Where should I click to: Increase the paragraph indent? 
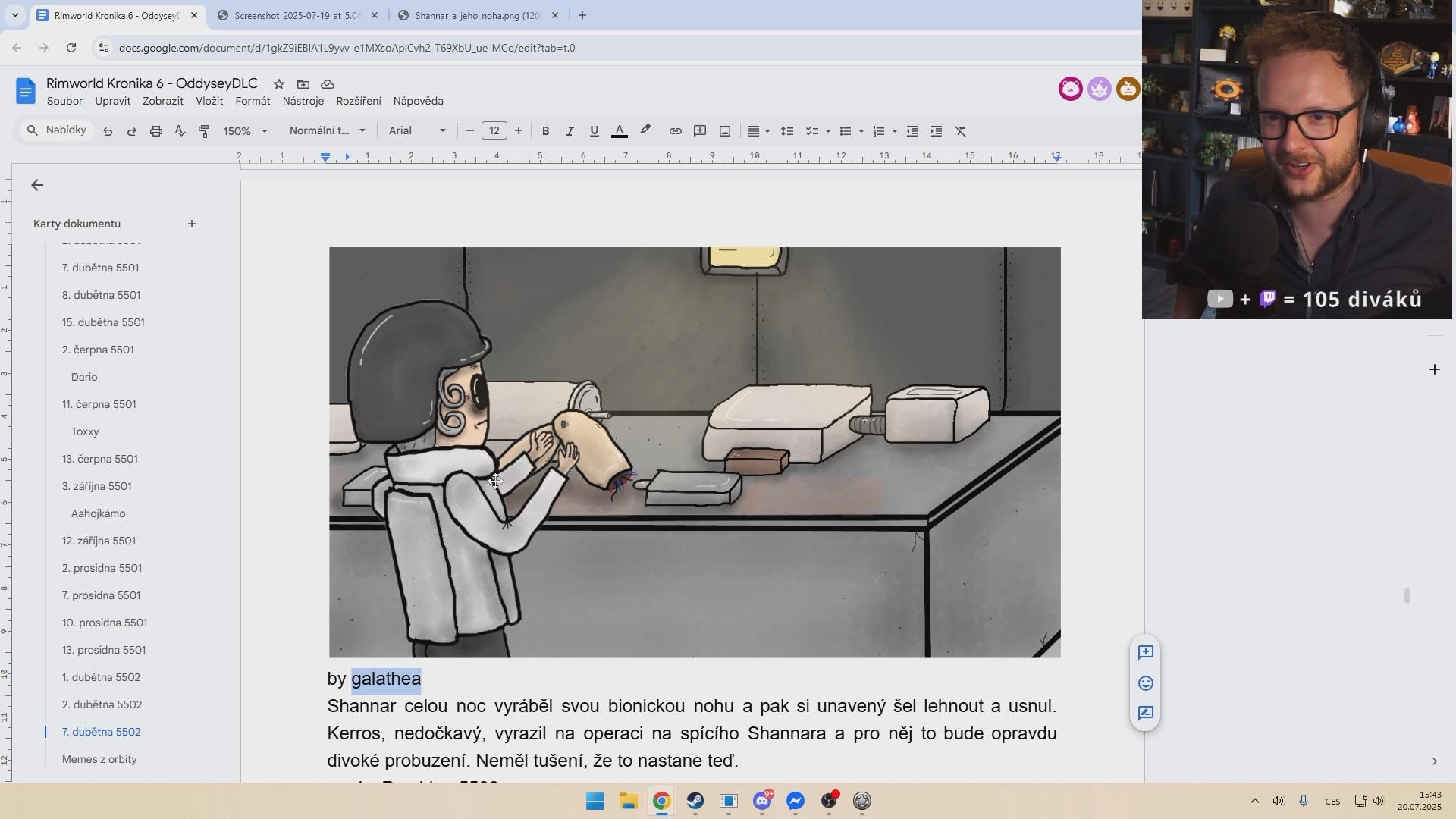(x=937, y=131)
